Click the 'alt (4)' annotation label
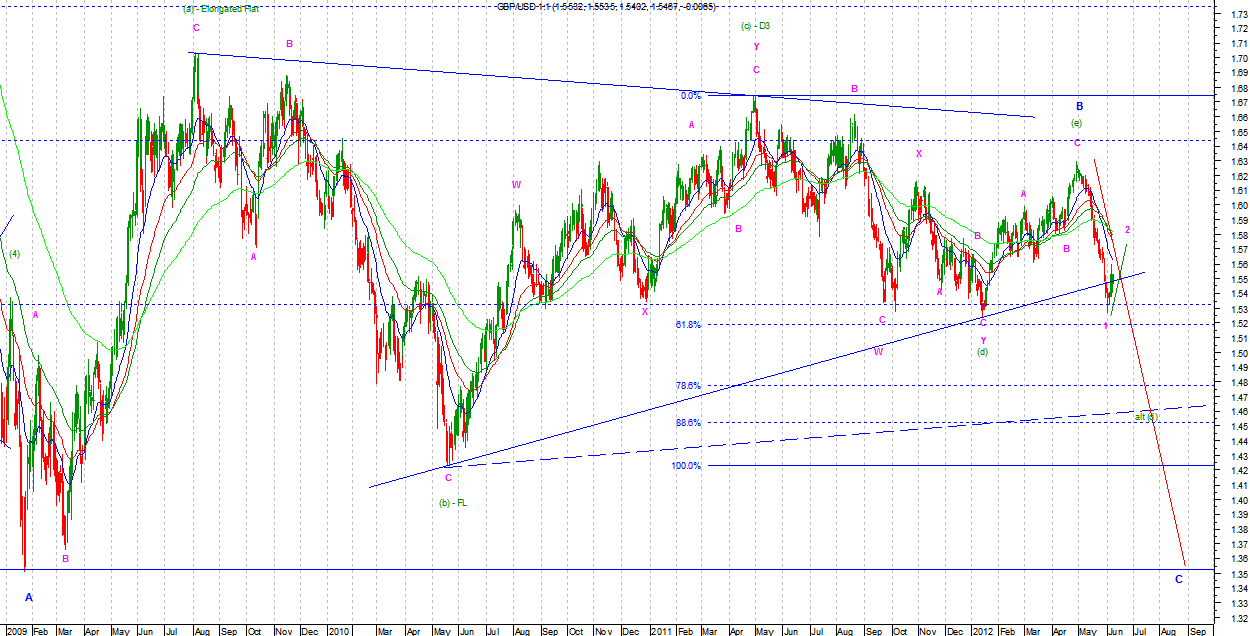 (1146, 416)
